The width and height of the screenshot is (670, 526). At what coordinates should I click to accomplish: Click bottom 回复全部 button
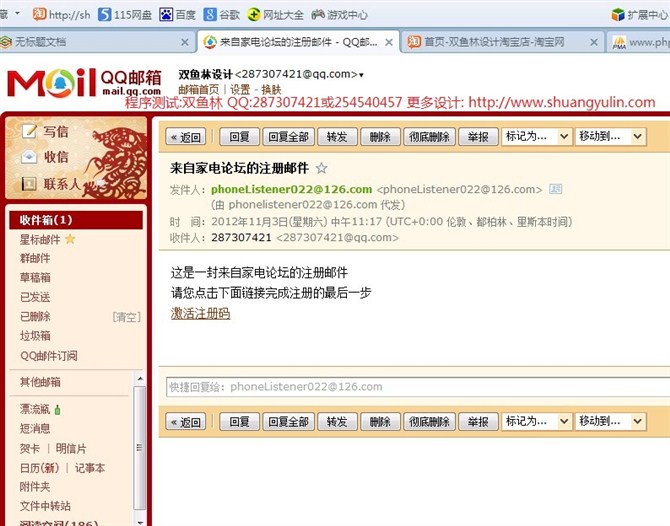(288, 422)
